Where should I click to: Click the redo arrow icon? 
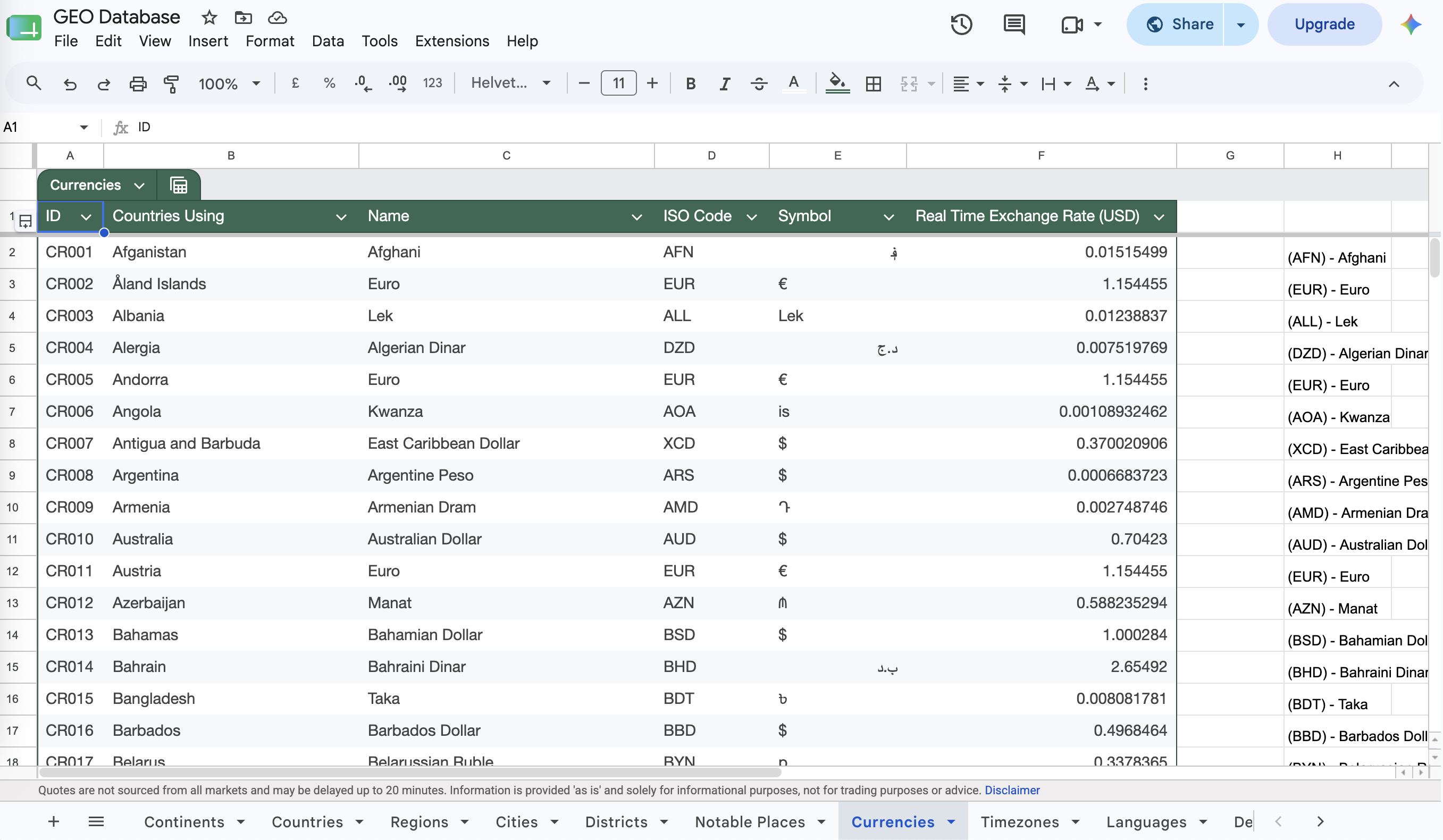click(x=103, y=84)
